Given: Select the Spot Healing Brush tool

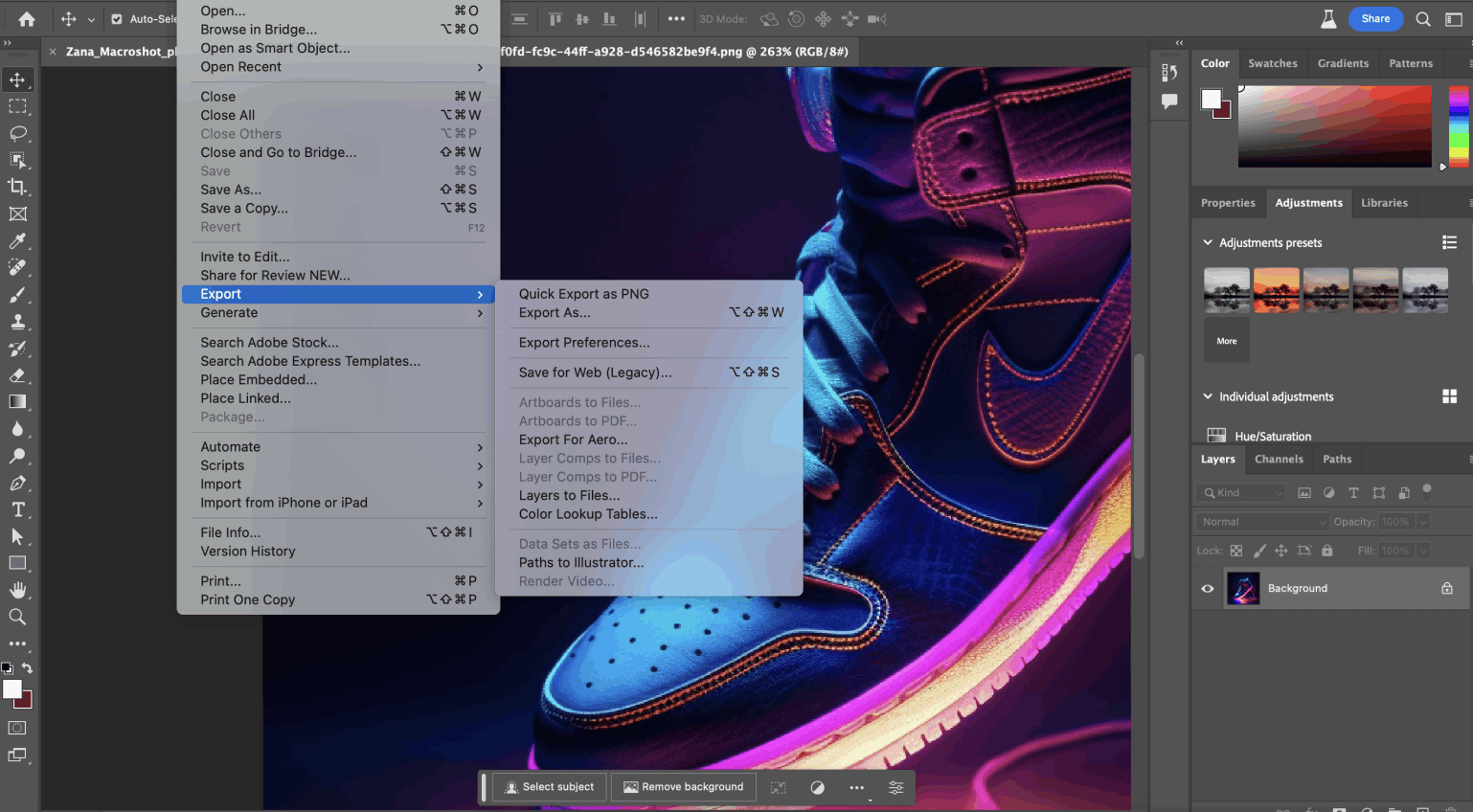Looking at the screenshot, I should pyautogui.click(x=18, y=268).
